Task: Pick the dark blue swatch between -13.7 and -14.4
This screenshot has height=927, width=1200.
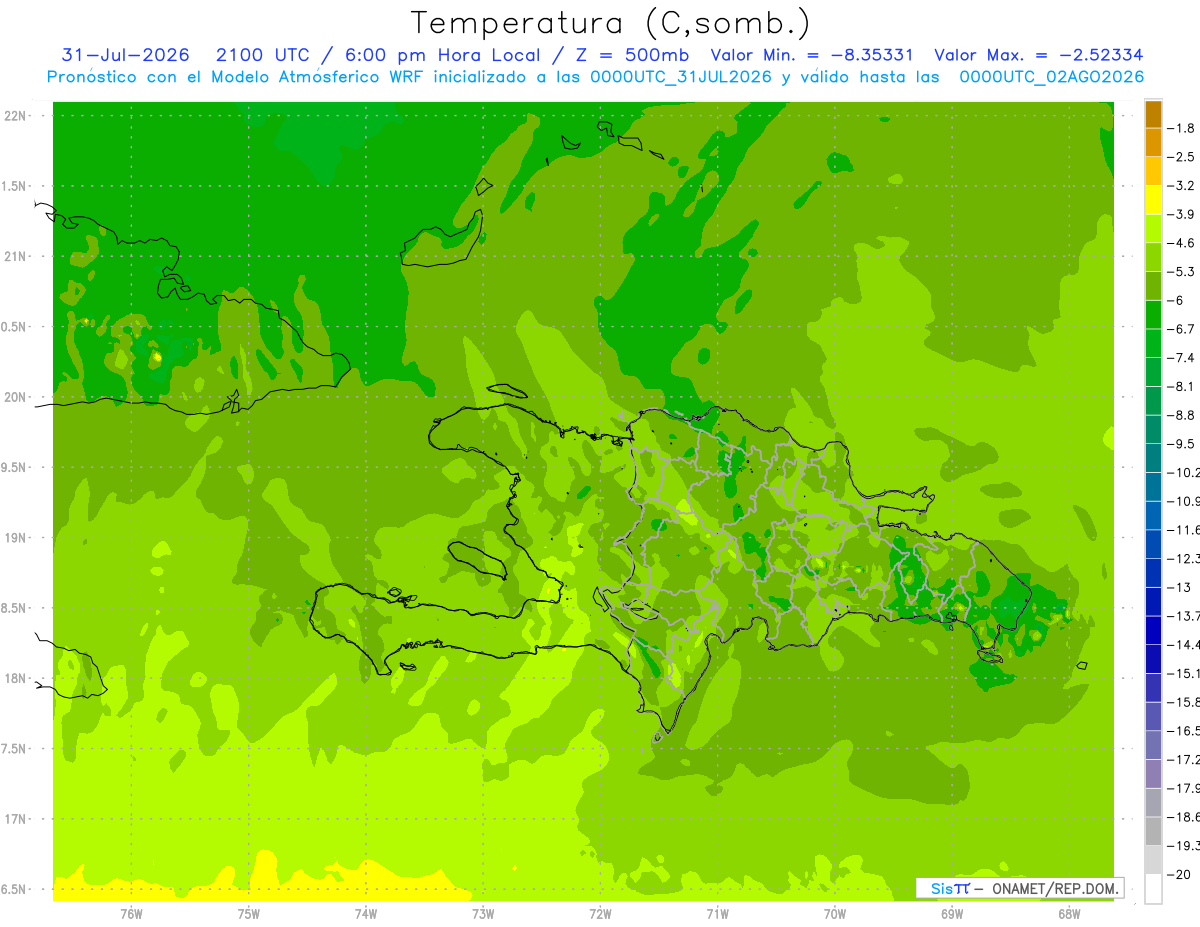Action: (x=1153, y=630)
